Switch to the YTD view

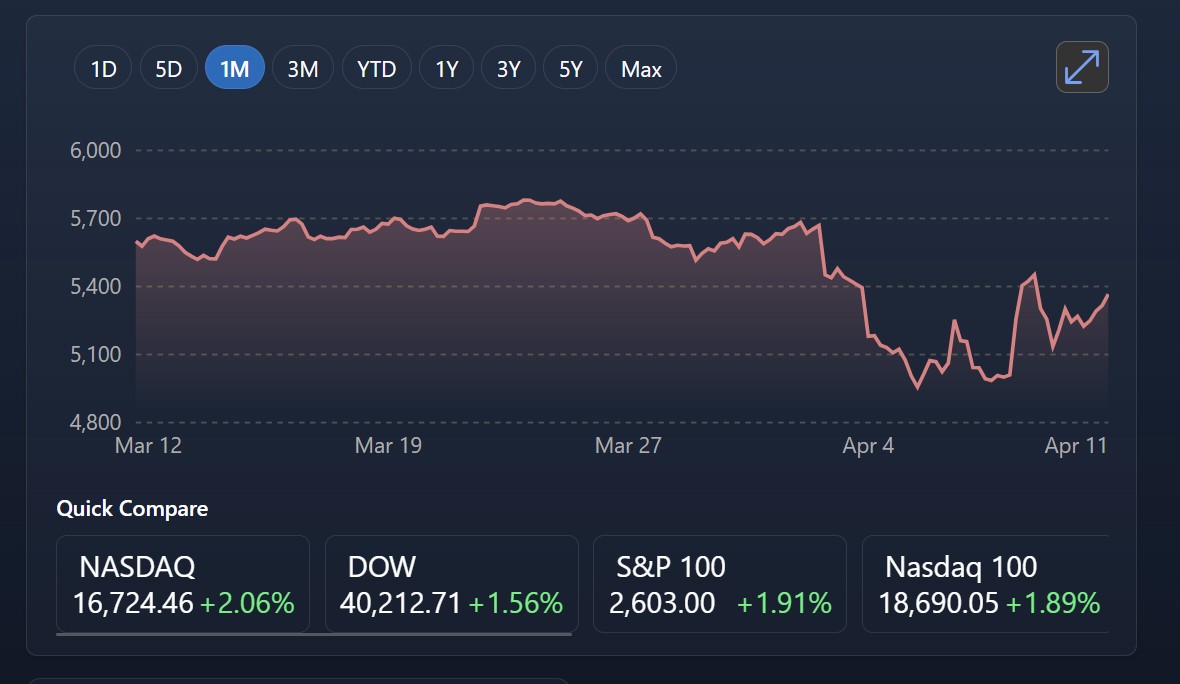[x=377, y=67]
